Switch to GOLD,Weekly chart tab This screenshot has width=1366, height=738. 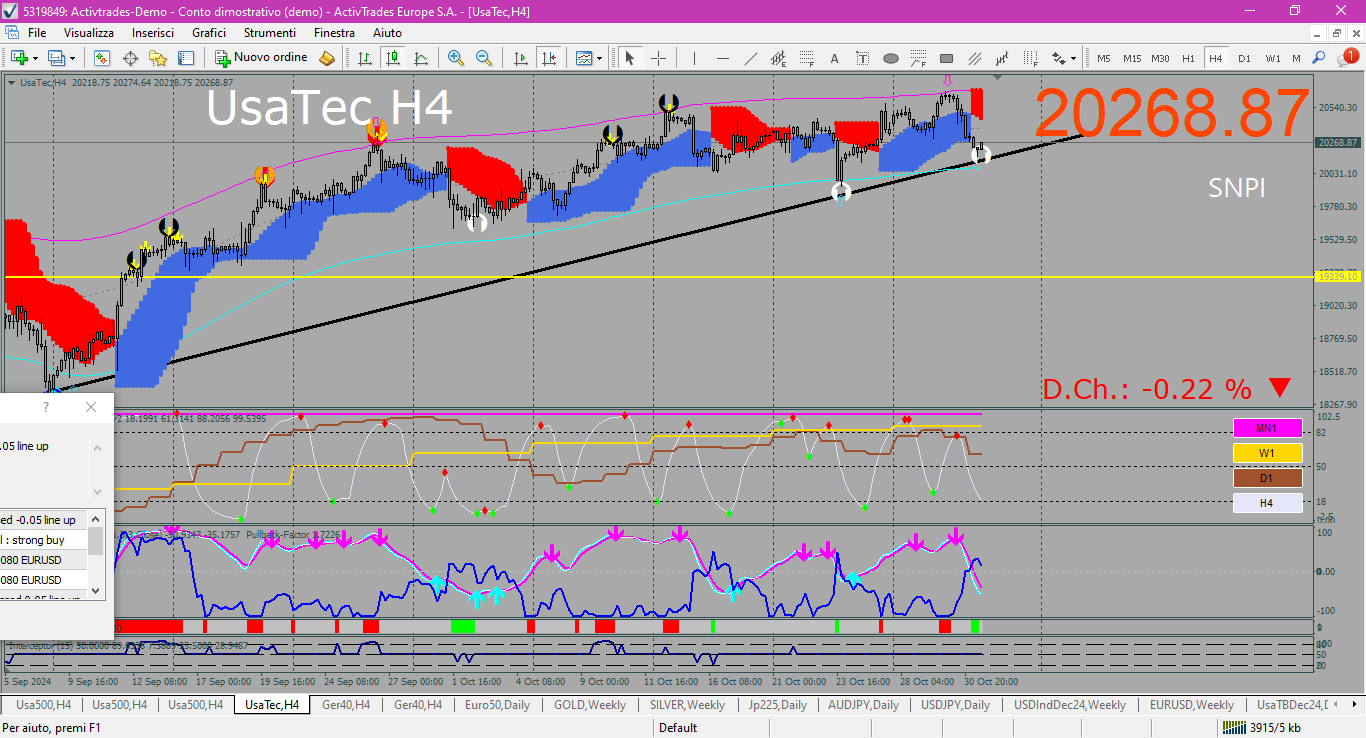pos(590,705)
